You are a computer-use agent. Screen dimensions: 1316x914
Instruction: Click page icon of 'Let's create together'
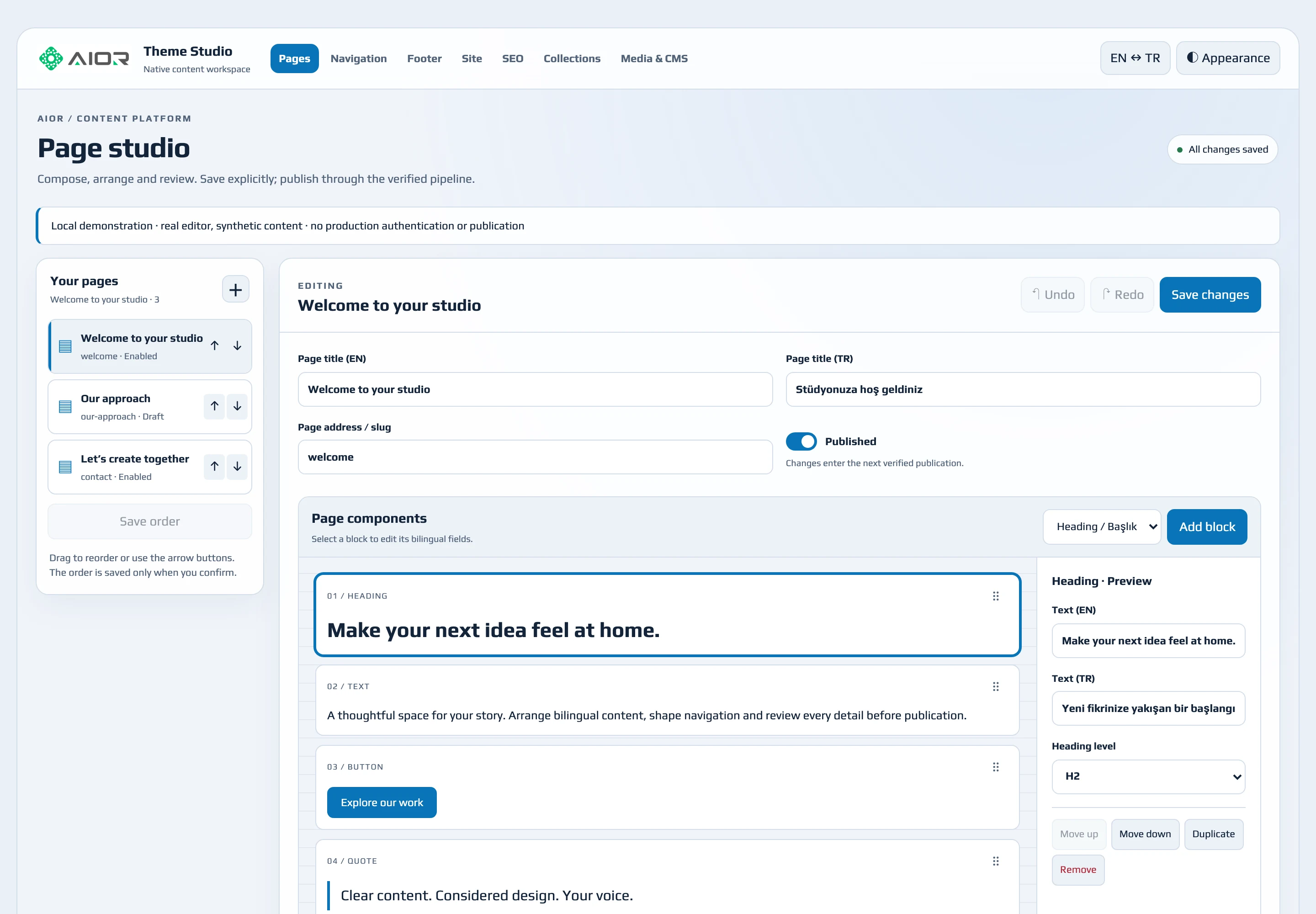click(65, 467)
